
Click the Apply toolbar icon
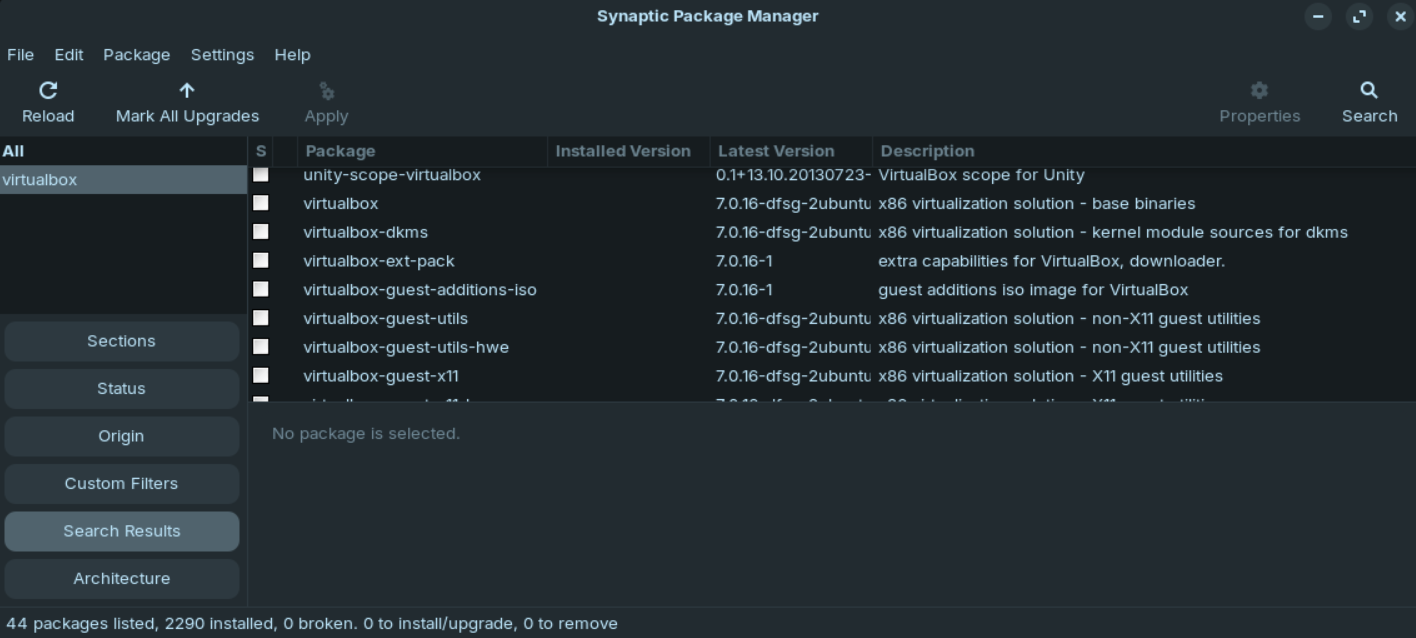coord(326,90)
